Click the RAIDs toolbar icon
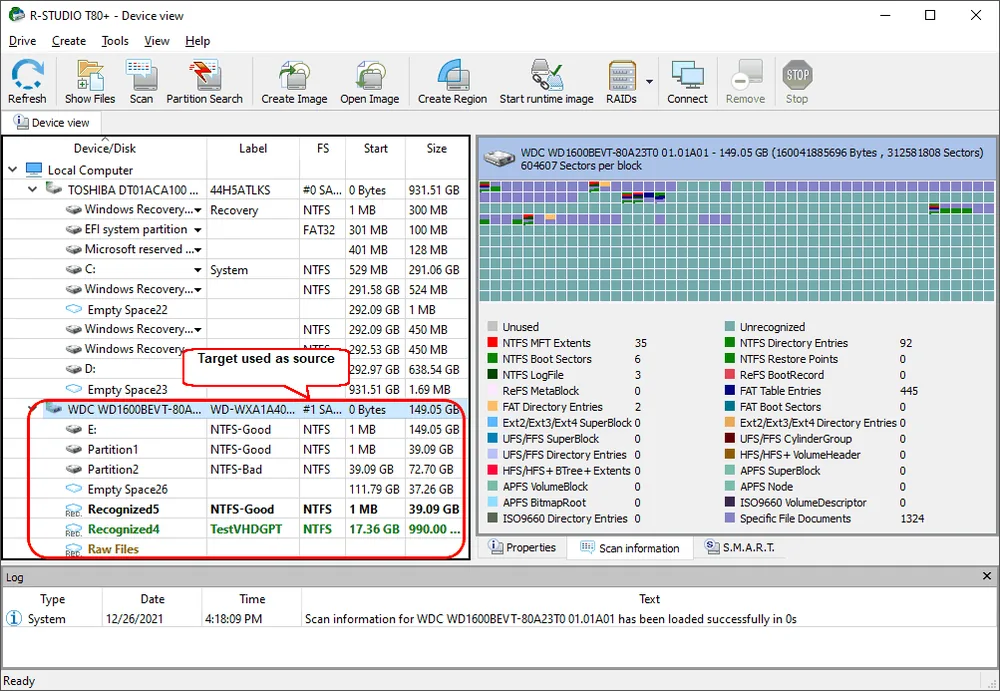This screenshot has height=691, width=1000. (622, 82)
